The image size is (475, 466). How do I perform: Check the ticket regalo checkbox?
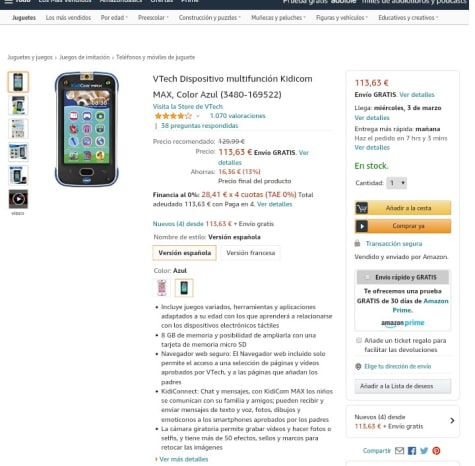coord(359,340)
